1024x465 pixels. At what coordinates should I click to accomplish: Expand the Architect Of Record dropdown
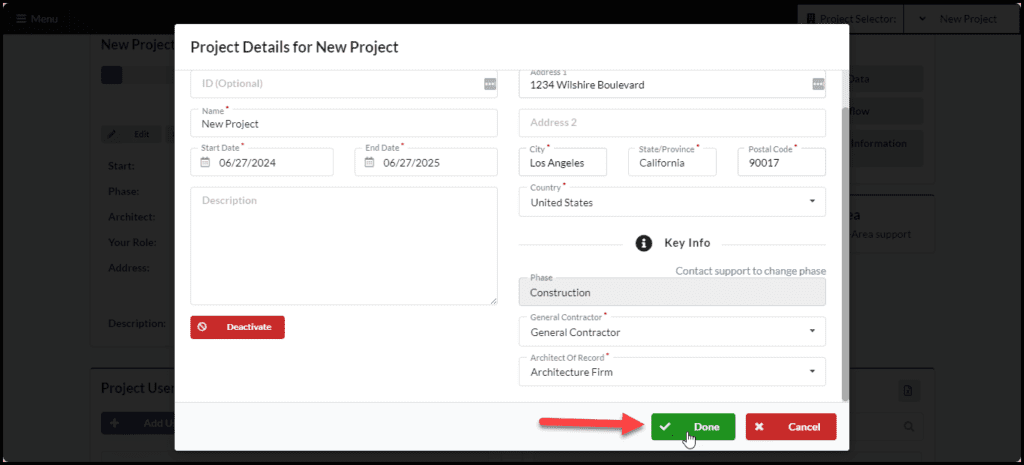pyautogui.click(x=672, y=372)
